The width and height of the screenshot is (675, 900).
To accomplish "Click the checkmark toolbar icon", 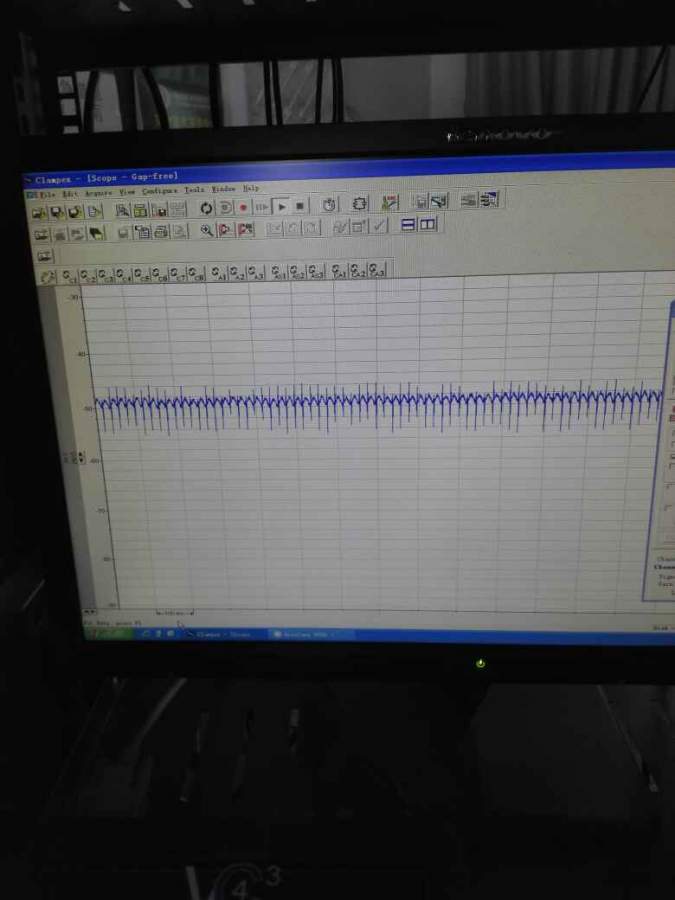I will tap(378, 226).
